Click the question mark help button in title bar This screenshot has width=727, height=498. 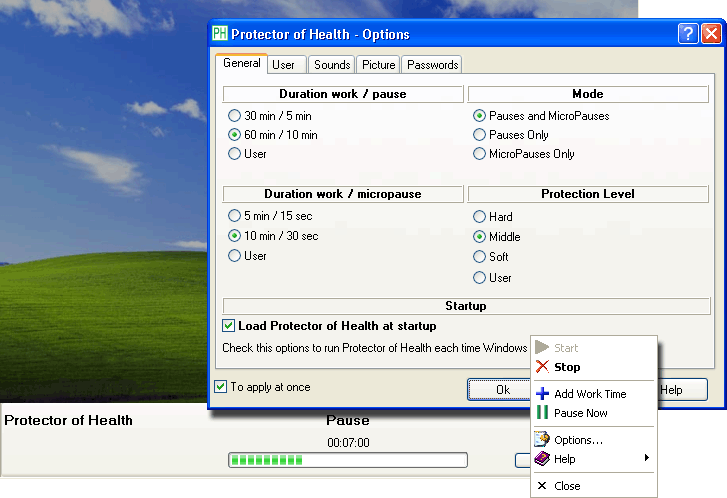[x=688, y=34]
